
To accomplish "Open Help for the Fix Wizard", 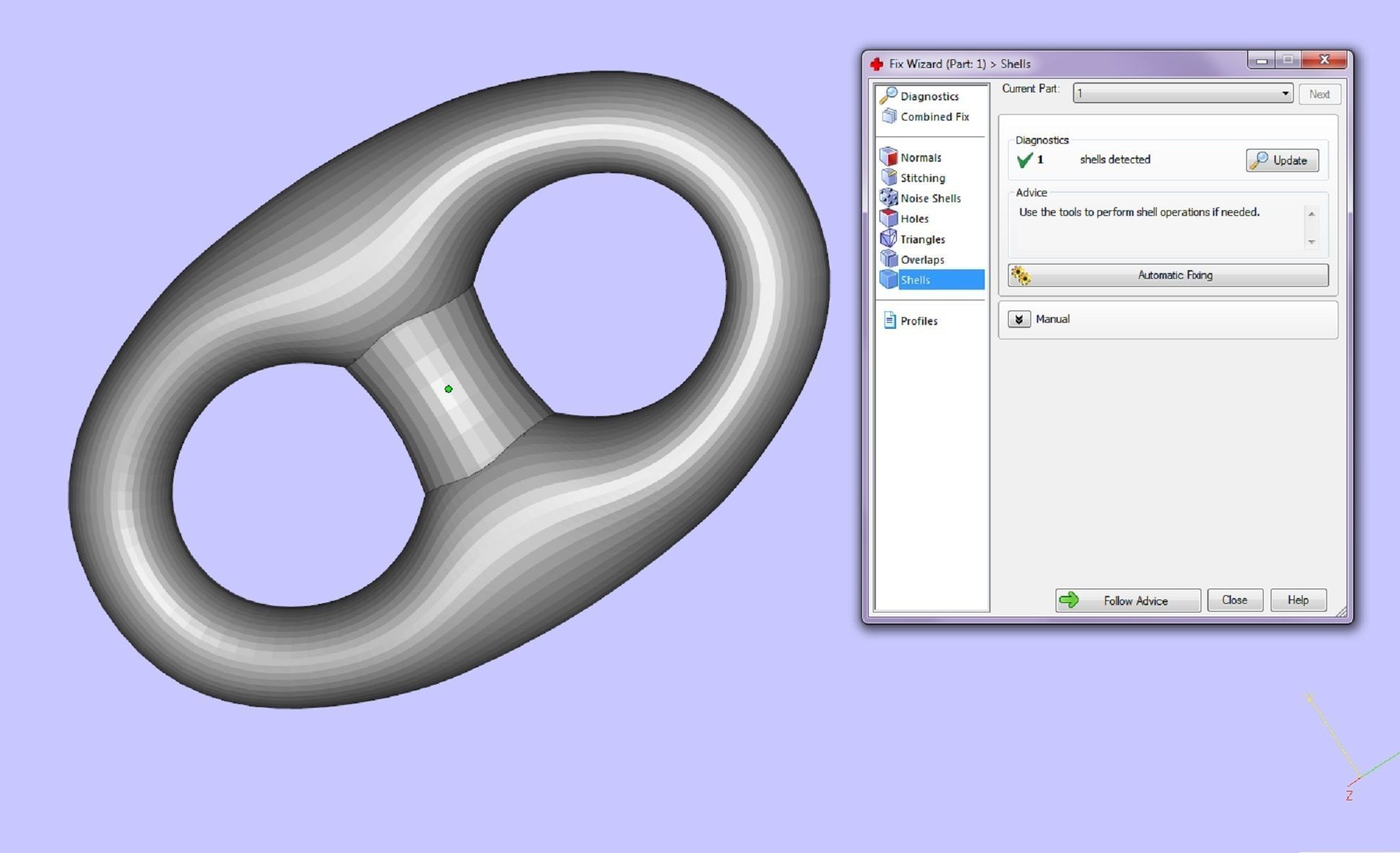I will pyautogui.click(x=1297, y=600).
